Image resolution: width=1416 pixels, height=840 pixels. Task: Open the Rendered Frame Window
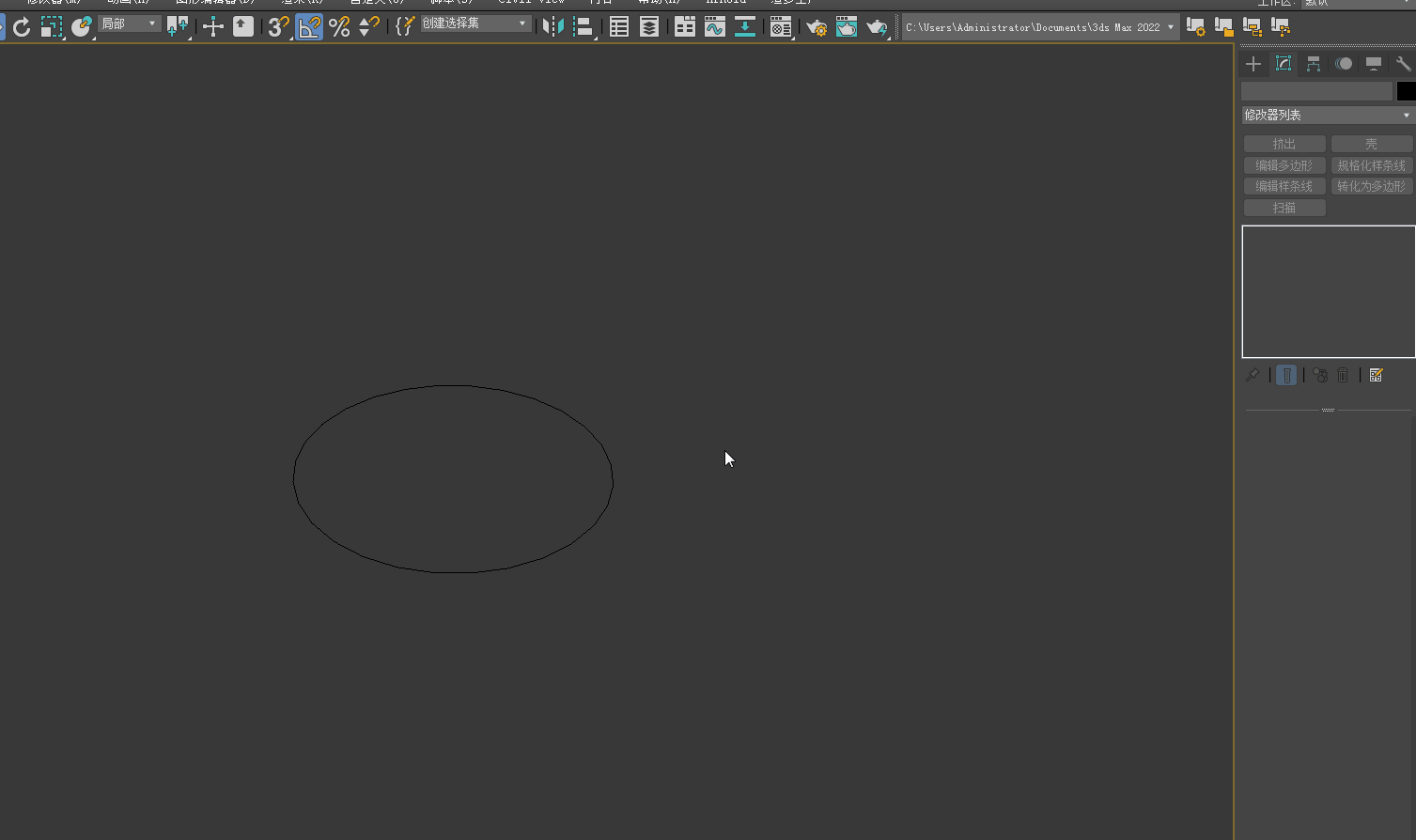[847, 27]
